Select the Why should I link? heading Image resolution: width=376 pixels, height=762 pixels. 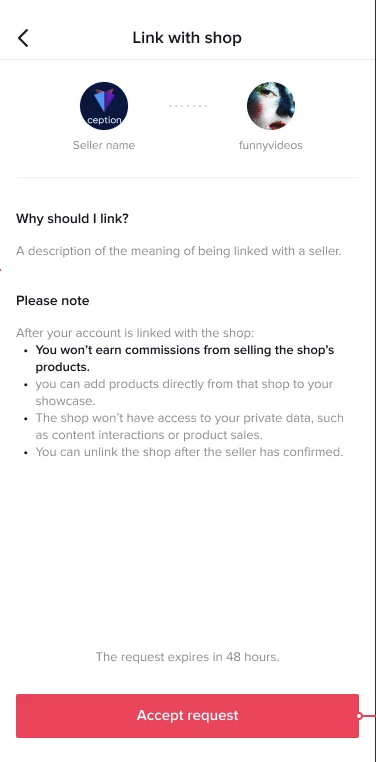pos(72,219)
